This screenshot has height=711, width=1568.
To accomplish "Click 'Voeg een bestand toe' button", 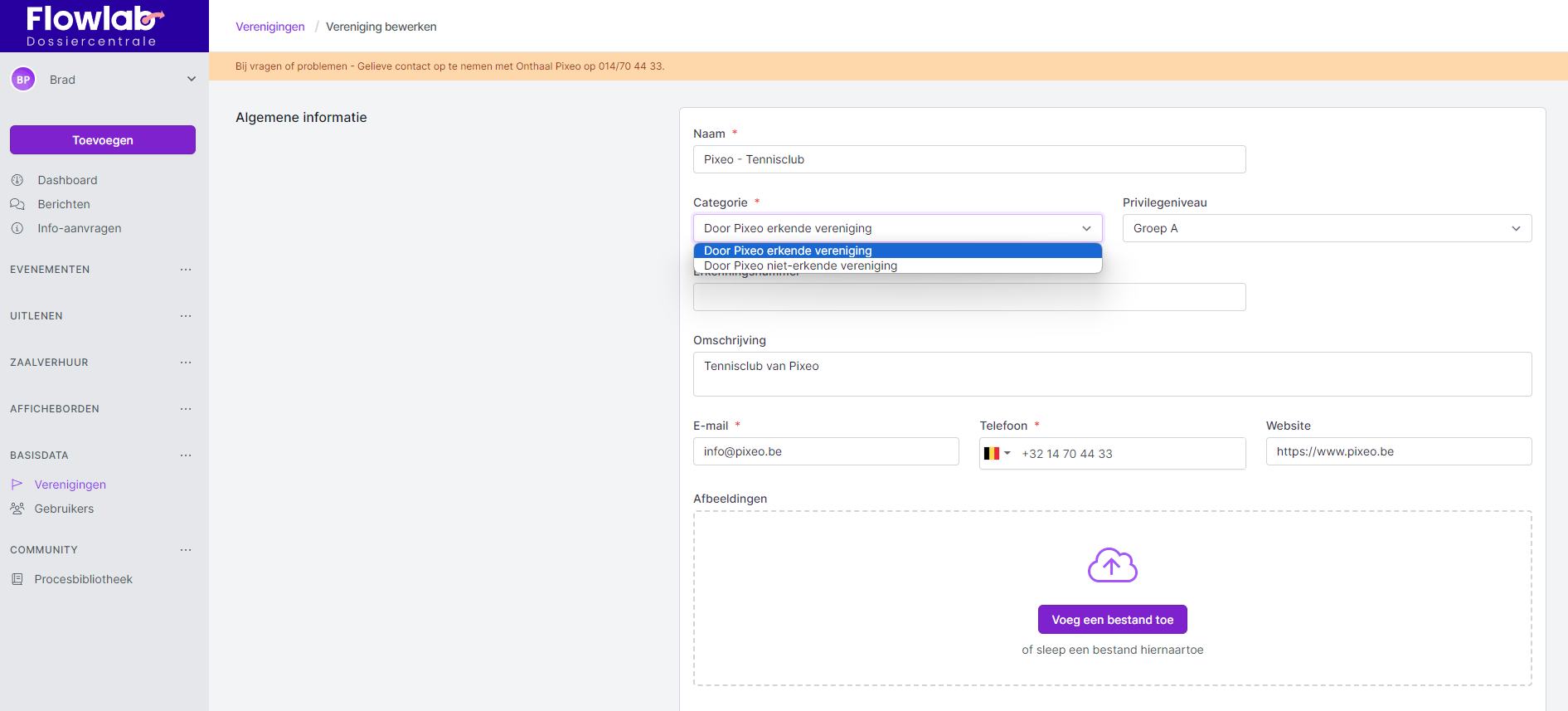I will [1112, 620].
